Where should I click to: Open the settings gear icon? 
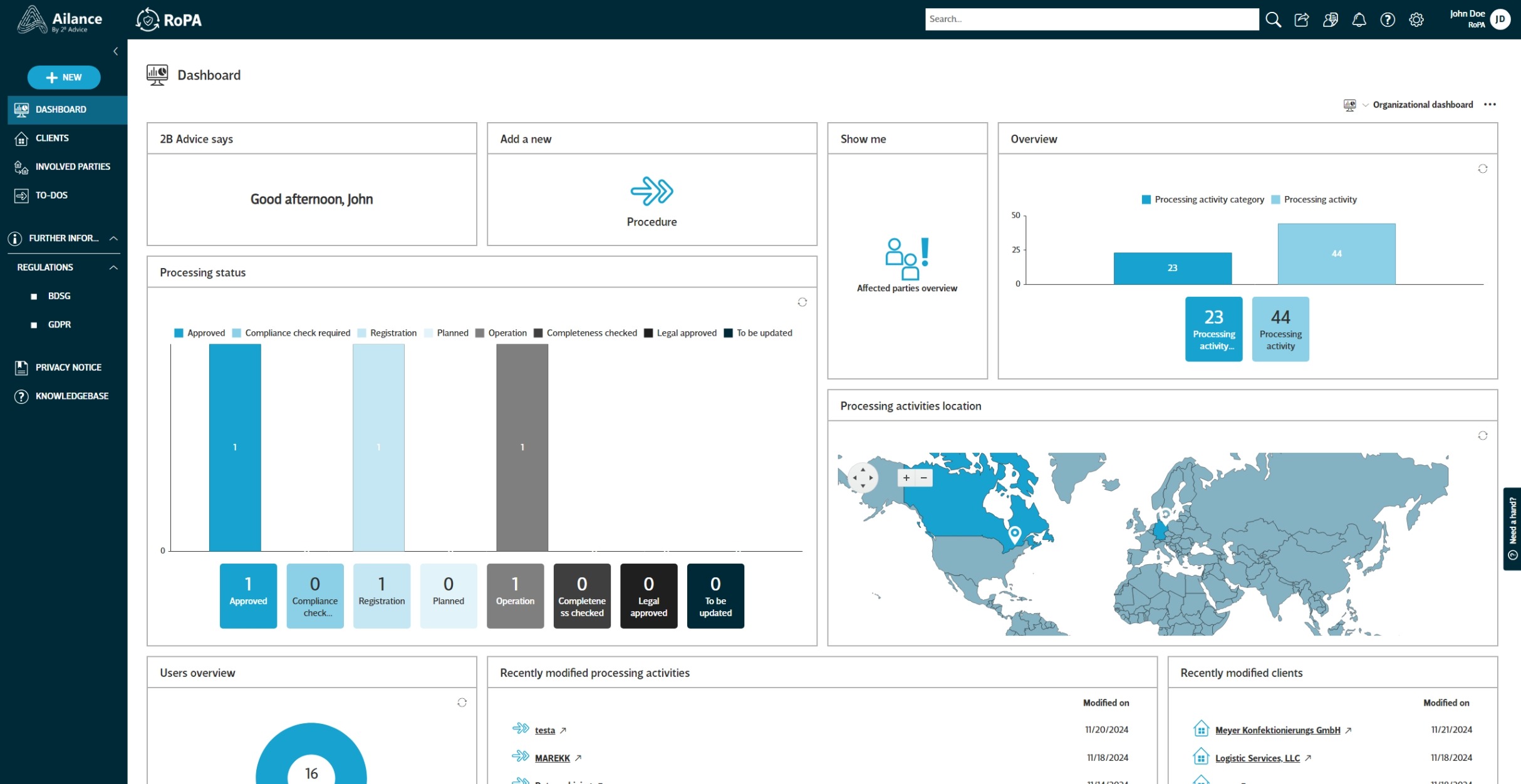1416,20
